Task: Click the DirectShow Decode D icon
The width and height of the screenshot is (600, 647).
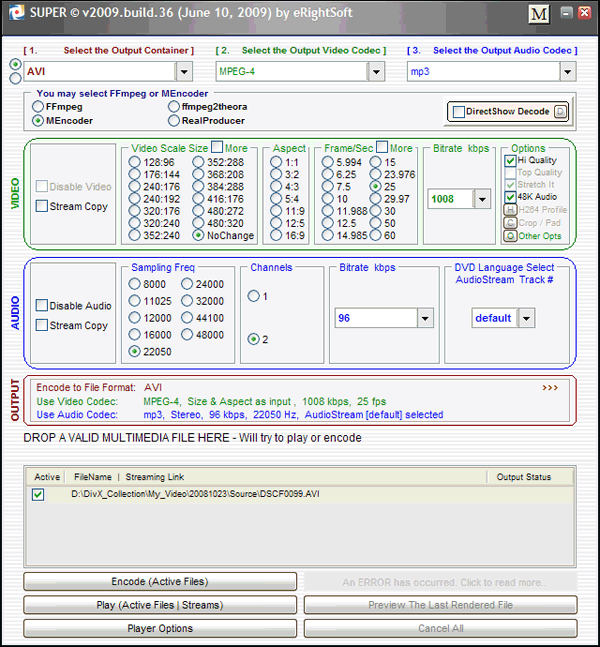Action: tap(560, 111)
